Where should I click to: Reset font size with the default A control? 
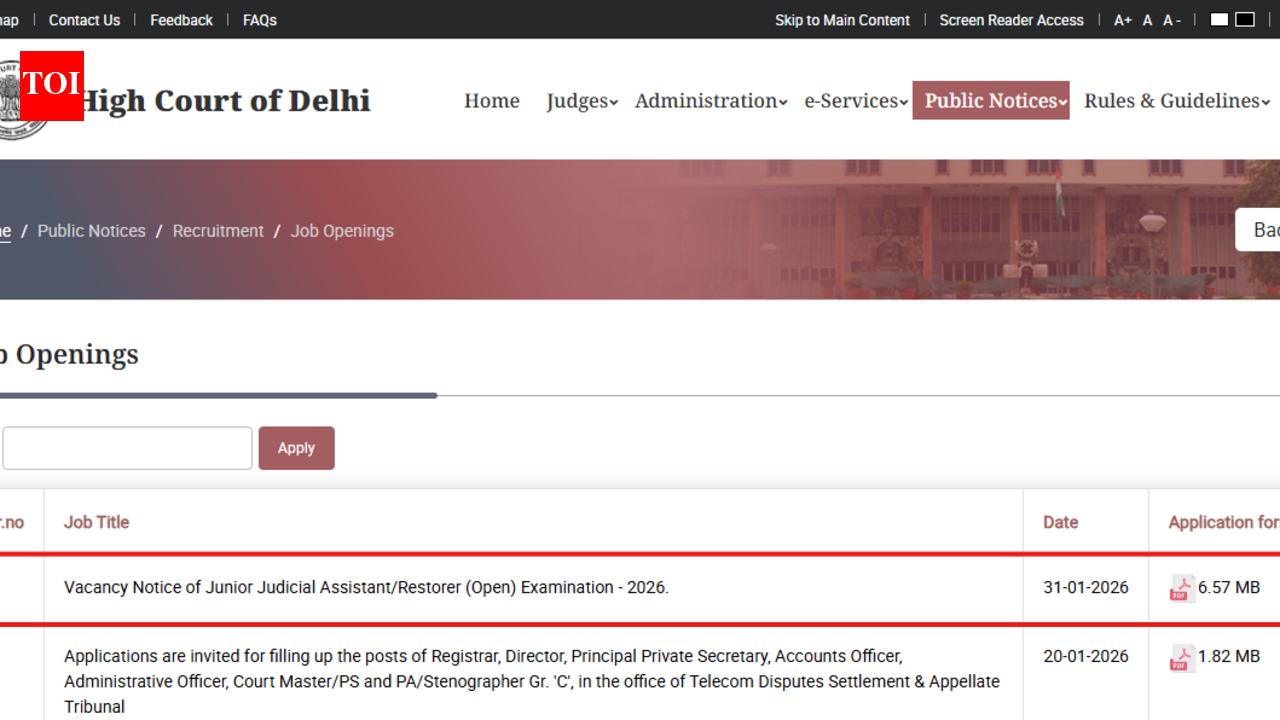[1147, 19]
